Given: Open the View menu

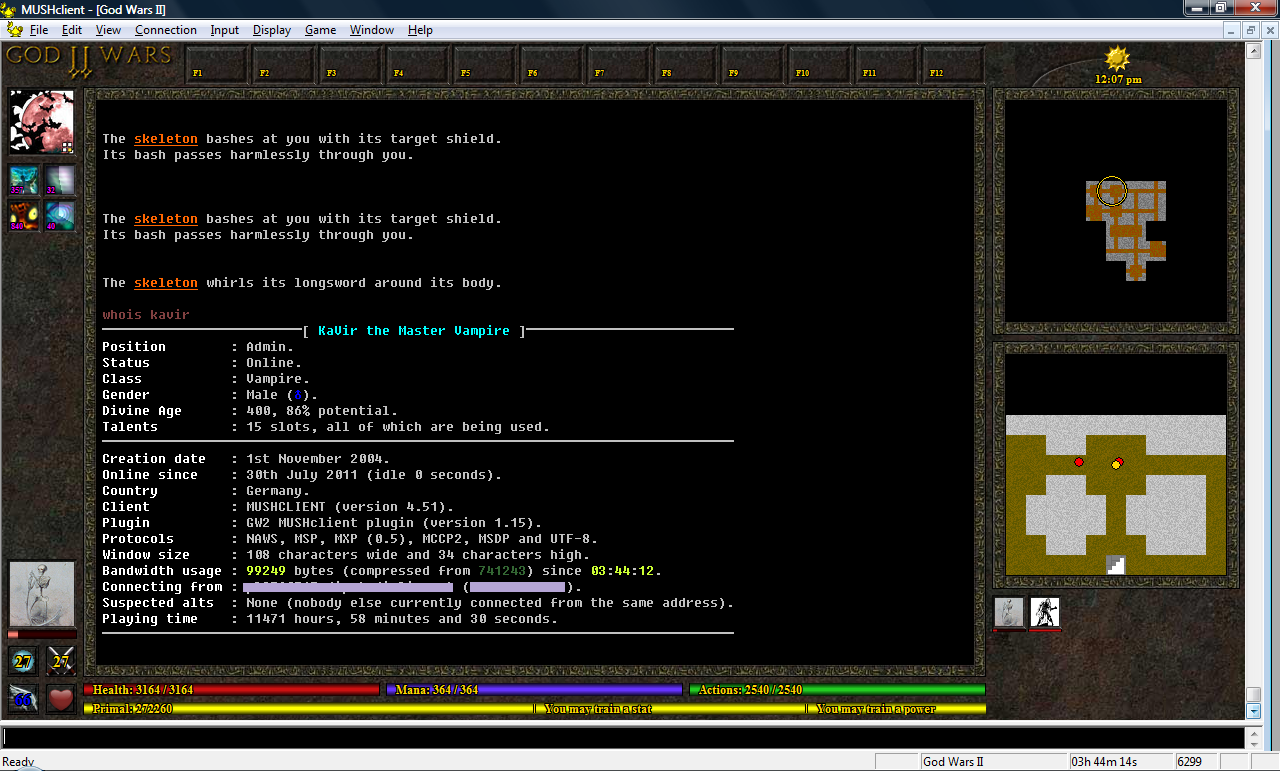Looking at the screenshot, I should tap(109, 30).
